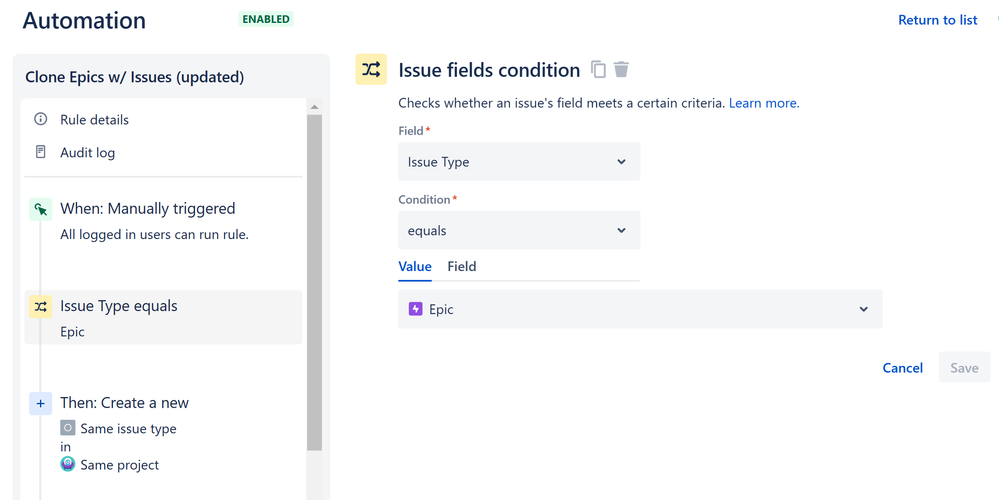The image size is (999, 500).
Task: Click the manual trigger cursor icon
Action: point(40,209)
